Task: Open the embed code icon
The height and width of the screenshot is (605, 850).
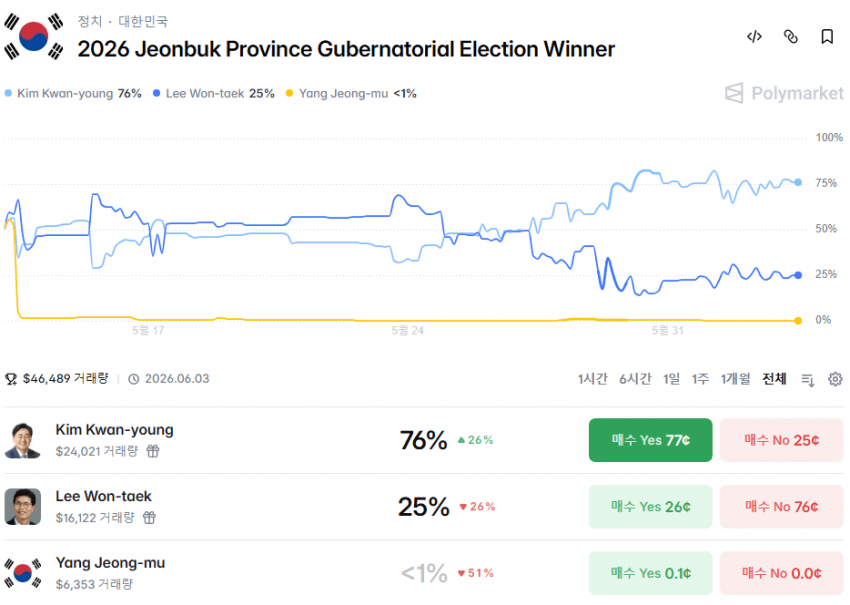Action: coord(754,37)
